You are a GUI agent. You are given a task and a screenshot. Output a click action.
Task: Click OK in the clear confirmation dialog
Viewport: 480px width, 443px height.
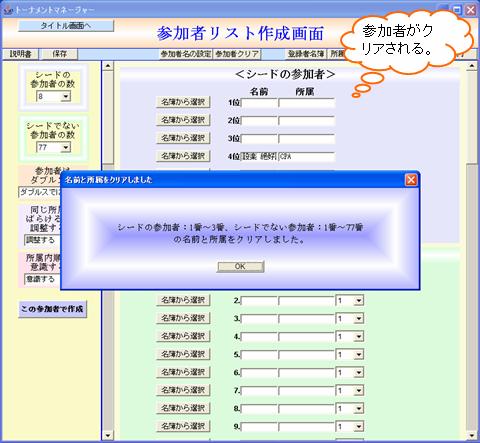coord(240,266)
